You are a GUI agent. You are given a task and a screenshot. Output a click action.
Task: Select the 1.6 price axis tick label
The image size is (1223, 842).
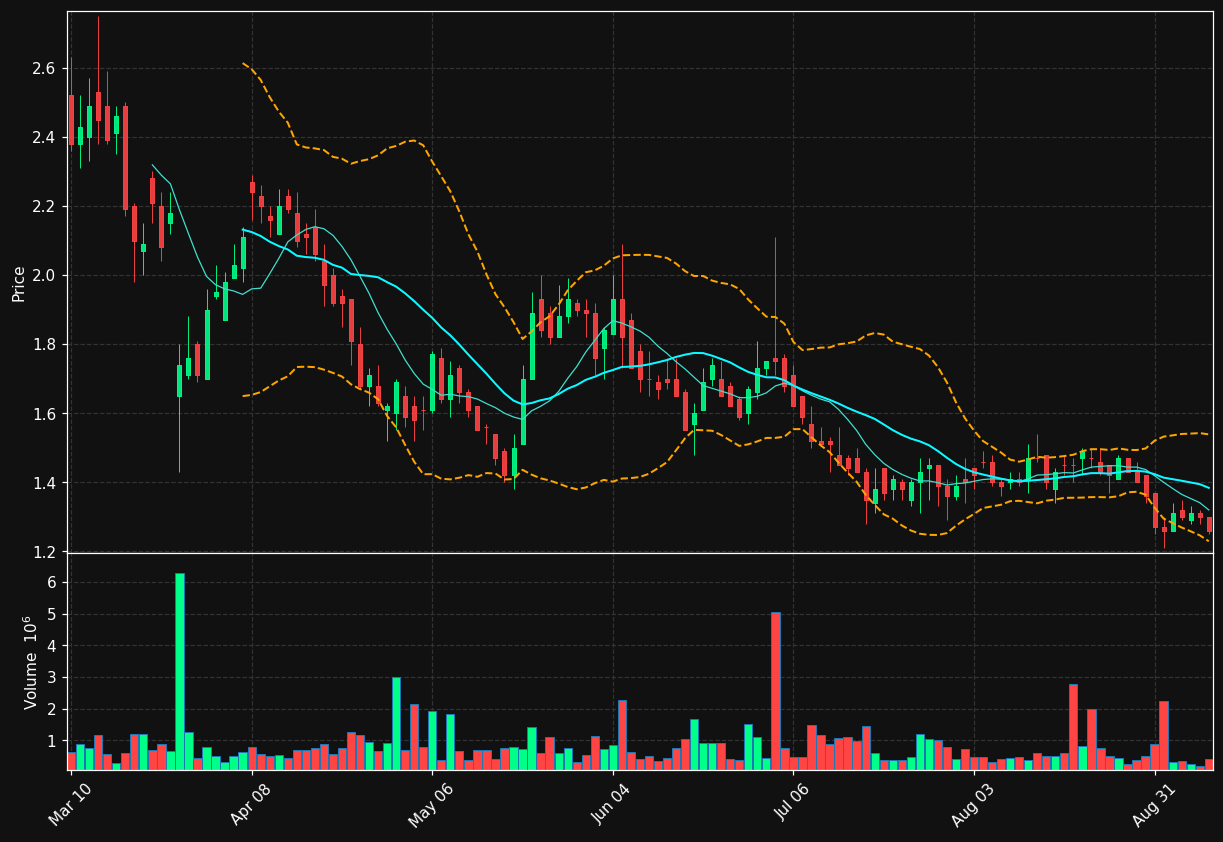43,414
